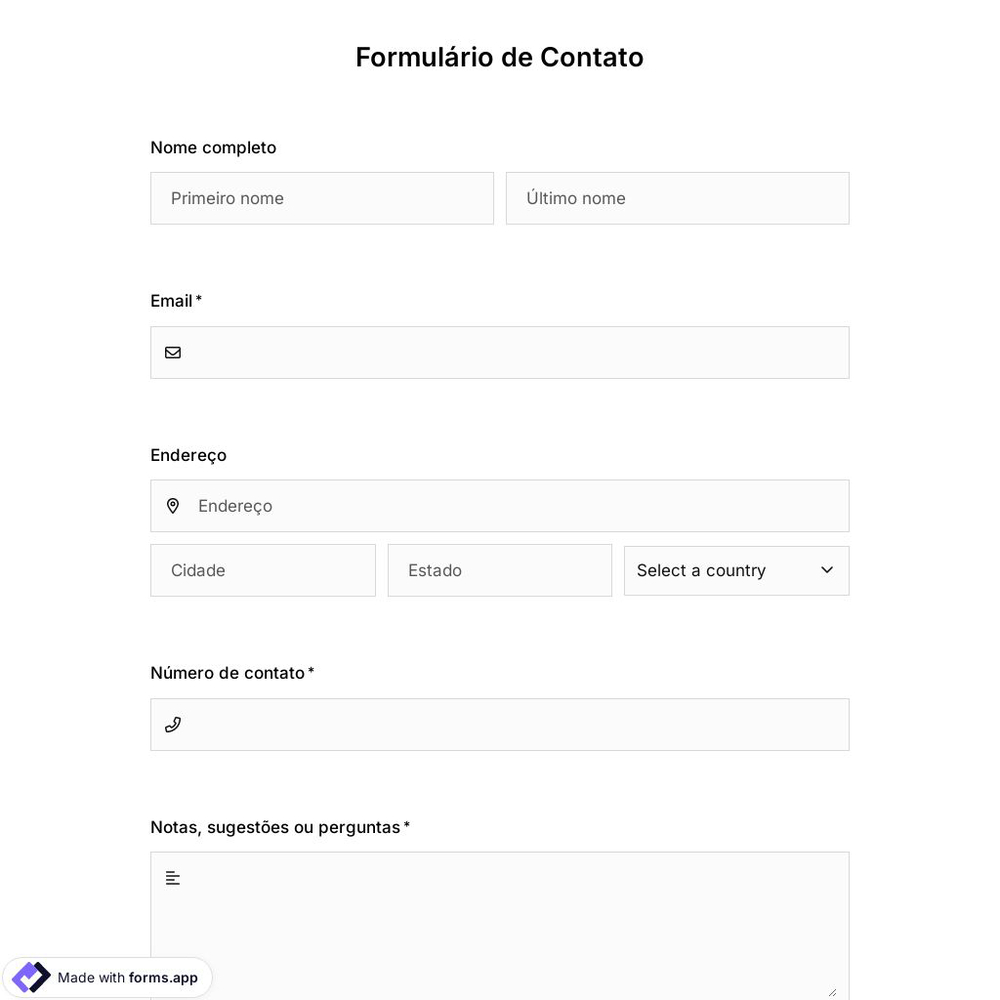Click the "Cidade" input field
This screenshot has width=1000, height=1000.
[263, 570]
